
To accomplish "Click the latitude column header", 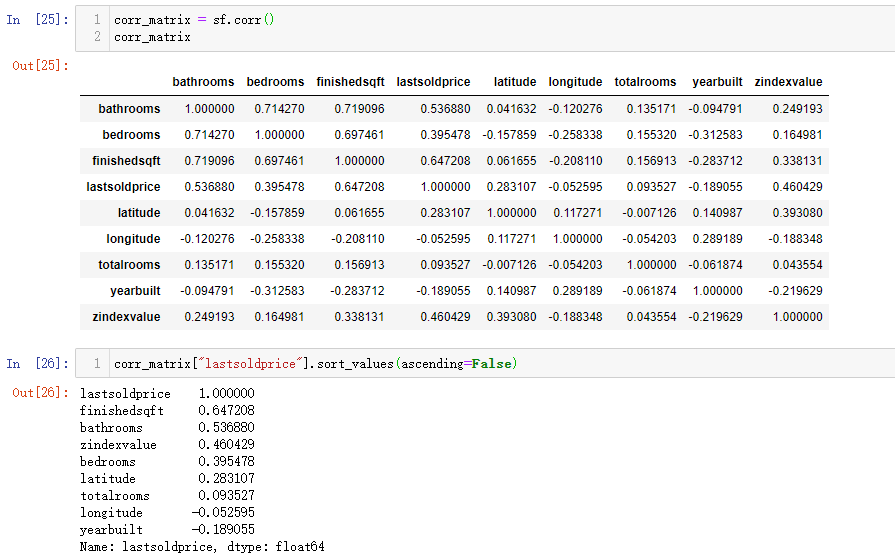I will pyautogui.click(x=515, y=82).
